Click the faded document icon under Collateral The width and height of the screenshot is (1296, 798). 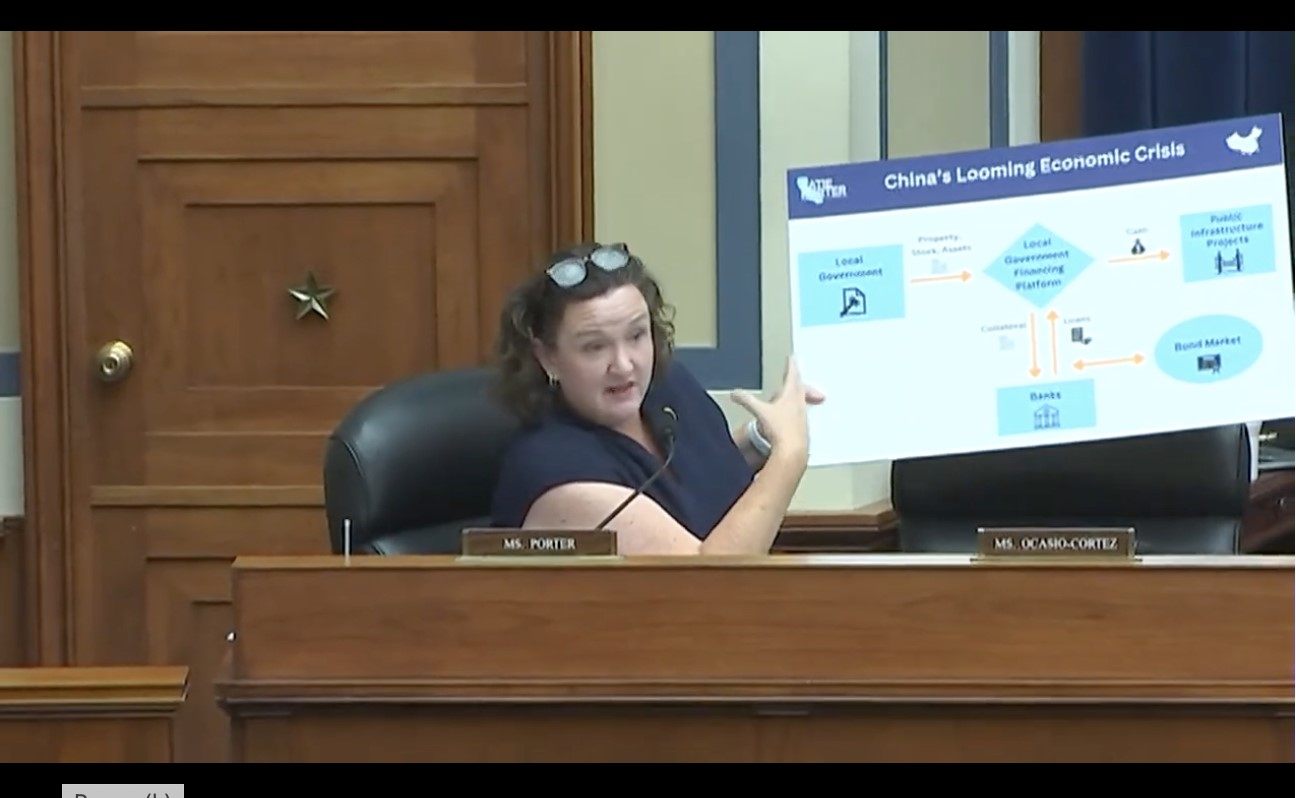pyautogui.click(x=1006, y=342)
